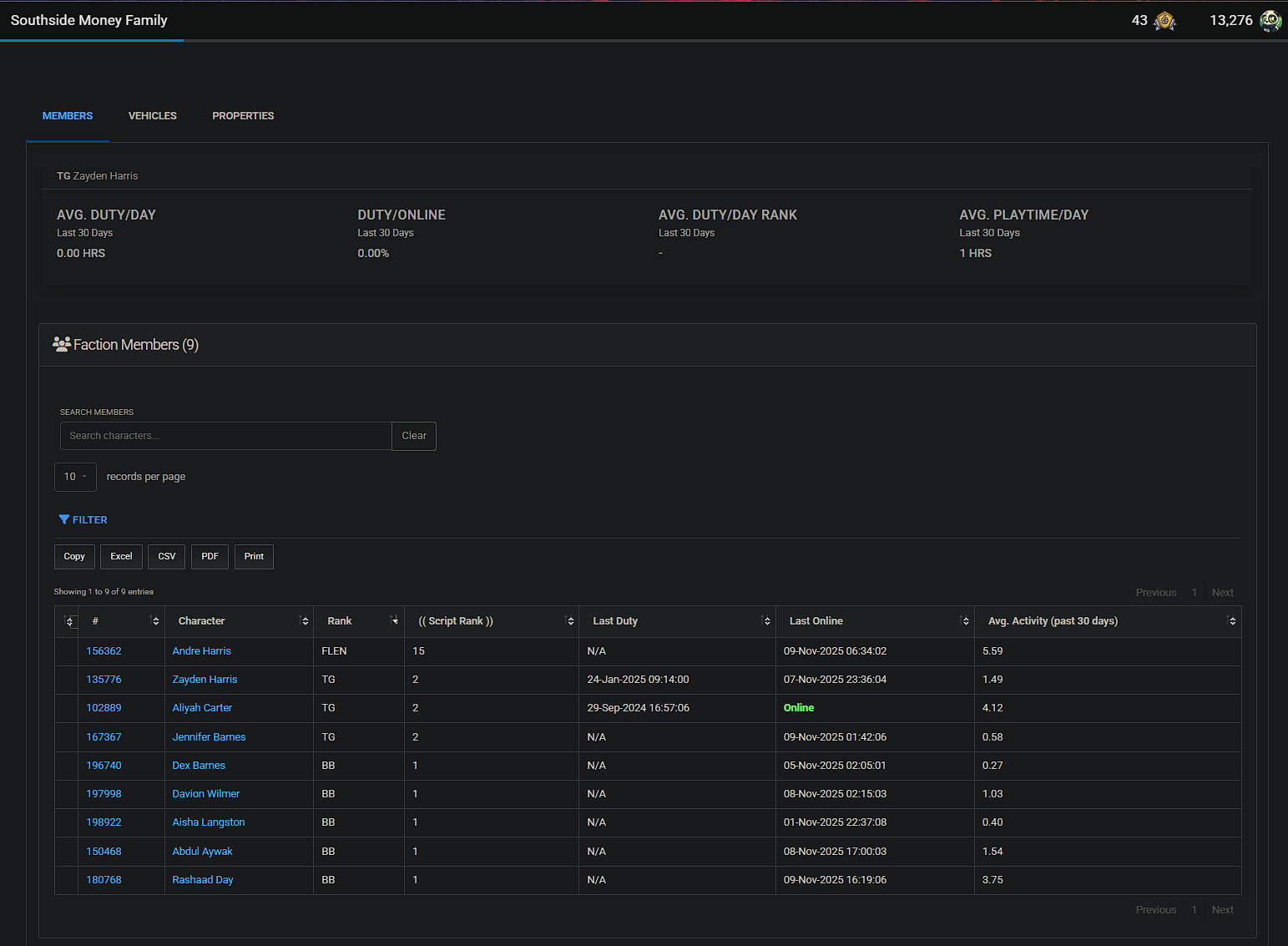The height and width of the screenshot is (946, 1288).
Task: Open the records per page dropdown
Action: 75,477
